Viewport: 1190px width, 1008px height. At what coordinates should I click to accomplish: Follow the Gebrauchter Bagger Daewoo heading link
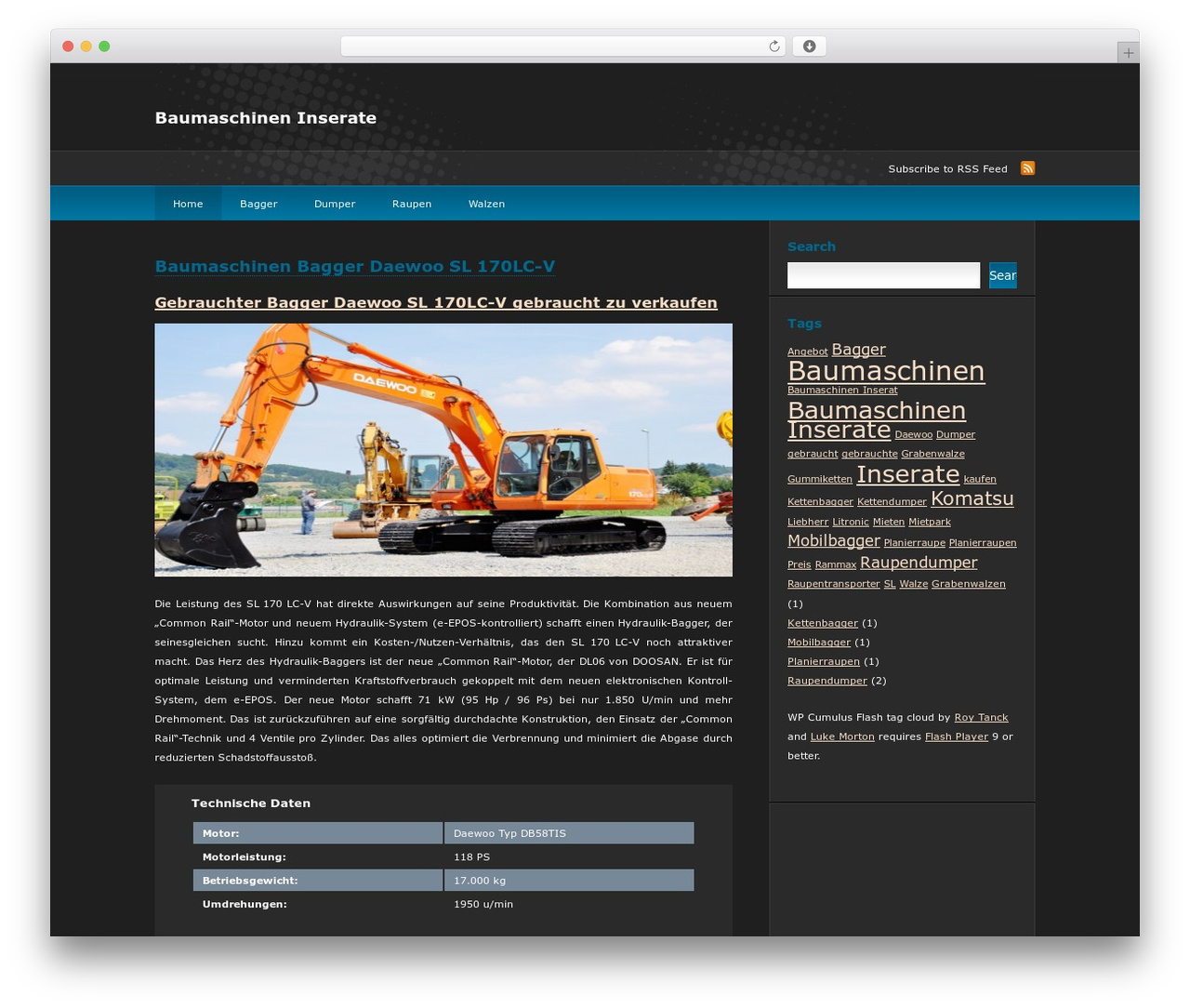[x=436, y=303]
